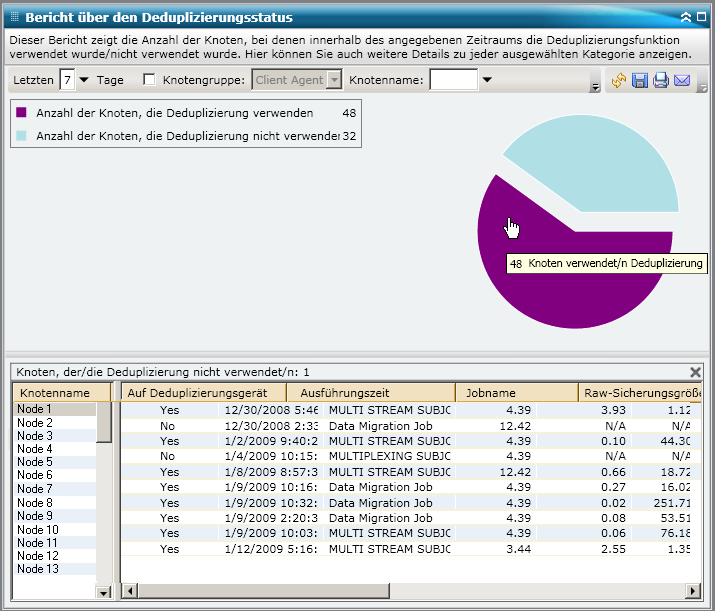Open the Letzten days dropdown arrow

pyautogui.click(x=84, y=80)
